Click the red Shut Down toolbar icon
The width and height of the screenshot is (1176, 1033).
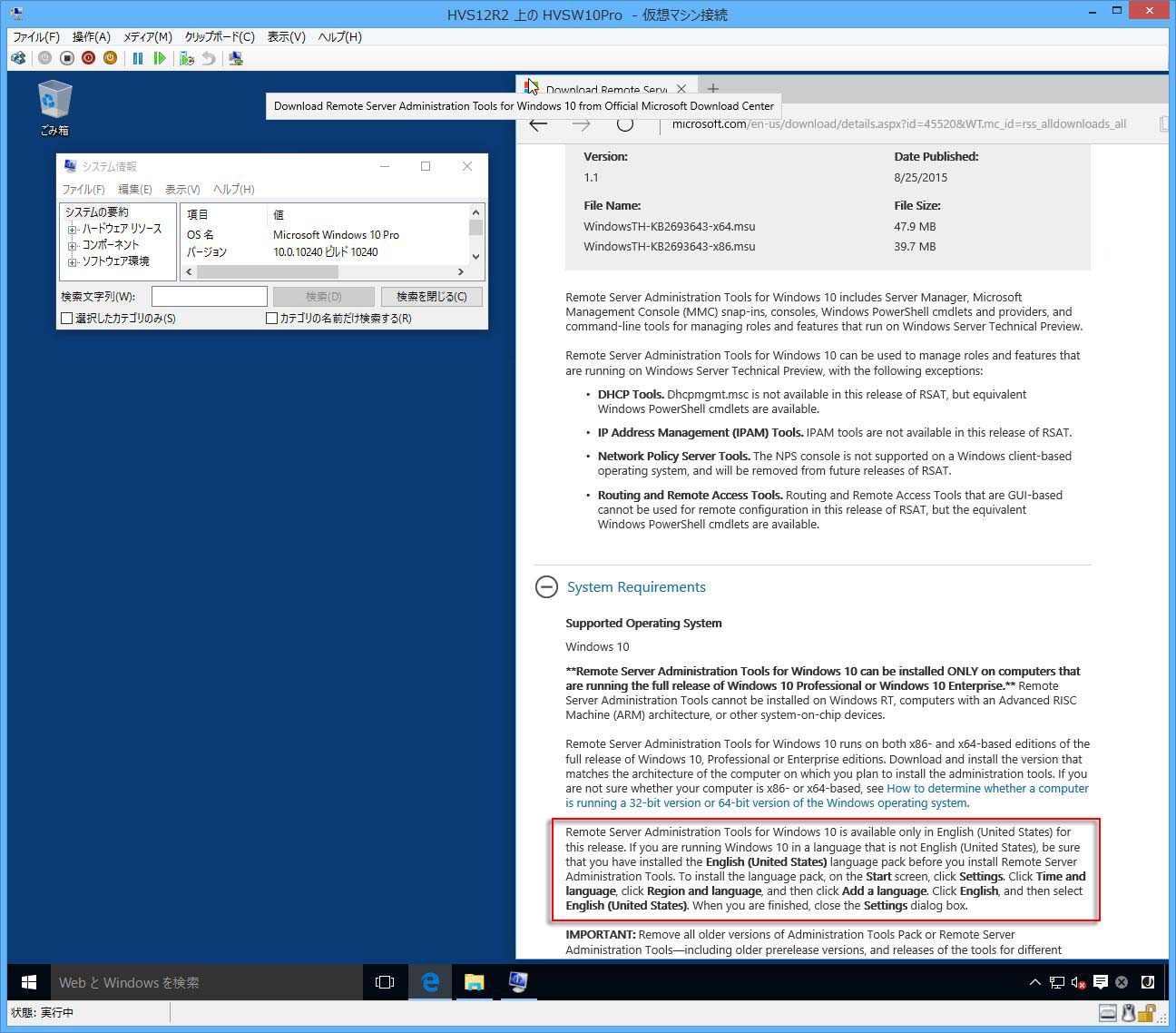(88, 58)
